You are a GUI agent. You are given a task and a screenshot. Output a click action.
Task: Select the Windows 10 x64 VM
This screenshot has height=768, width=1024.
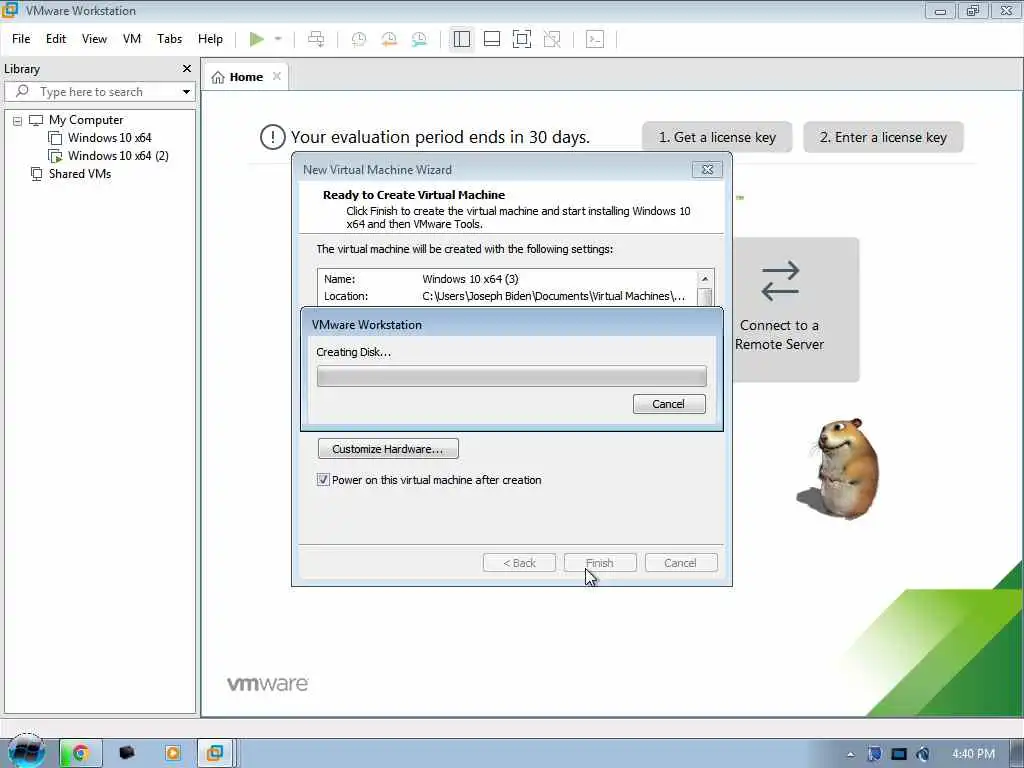coord(109,138)
